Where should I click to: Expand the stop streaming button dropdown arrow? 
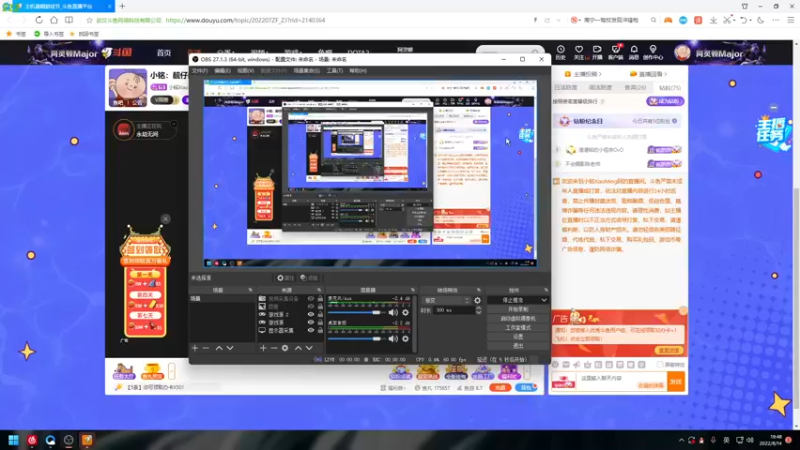[x=544, y=301]
